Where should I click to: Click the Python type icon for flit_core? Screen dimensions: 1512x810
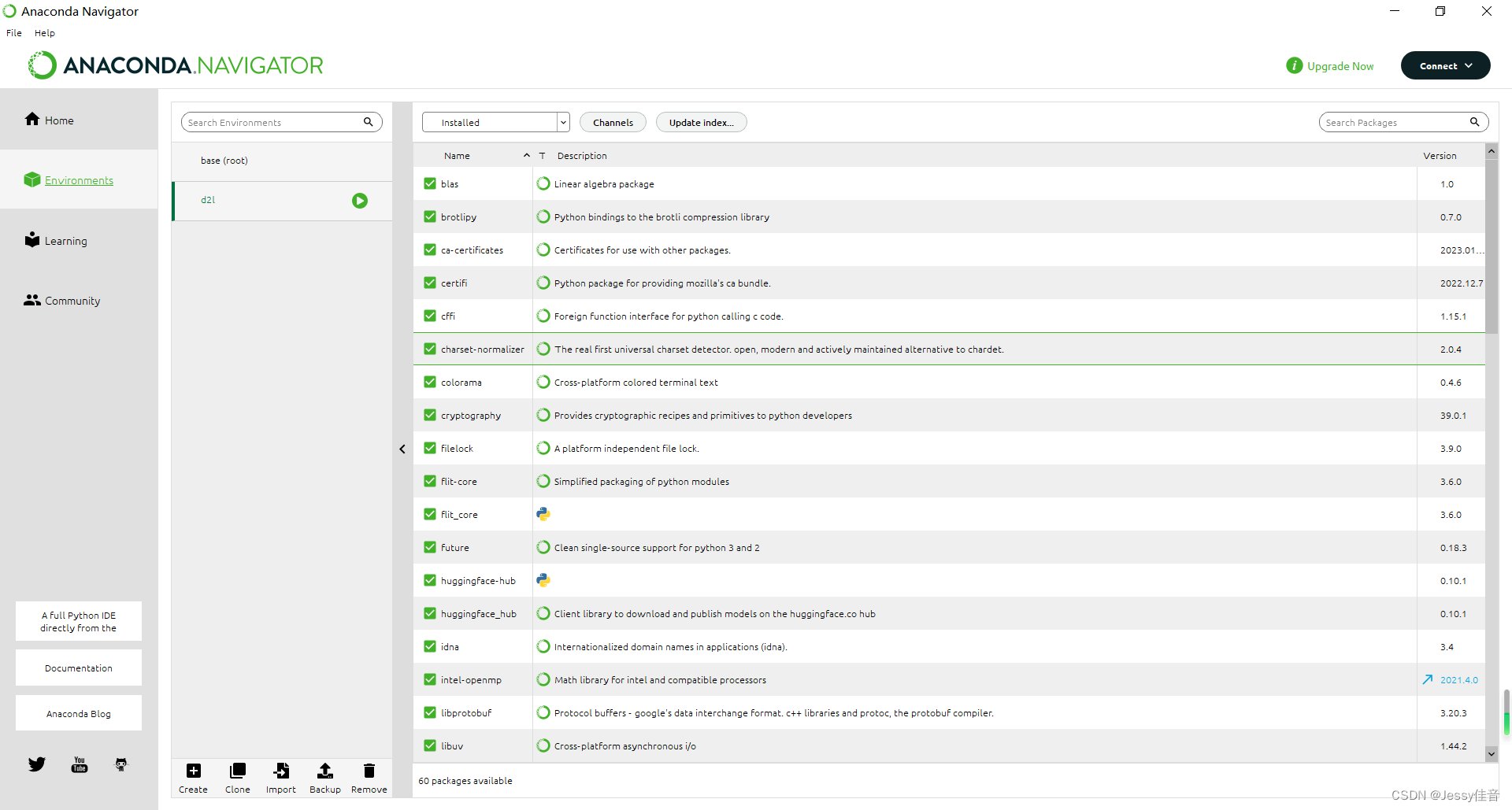[x=543, y=514]
